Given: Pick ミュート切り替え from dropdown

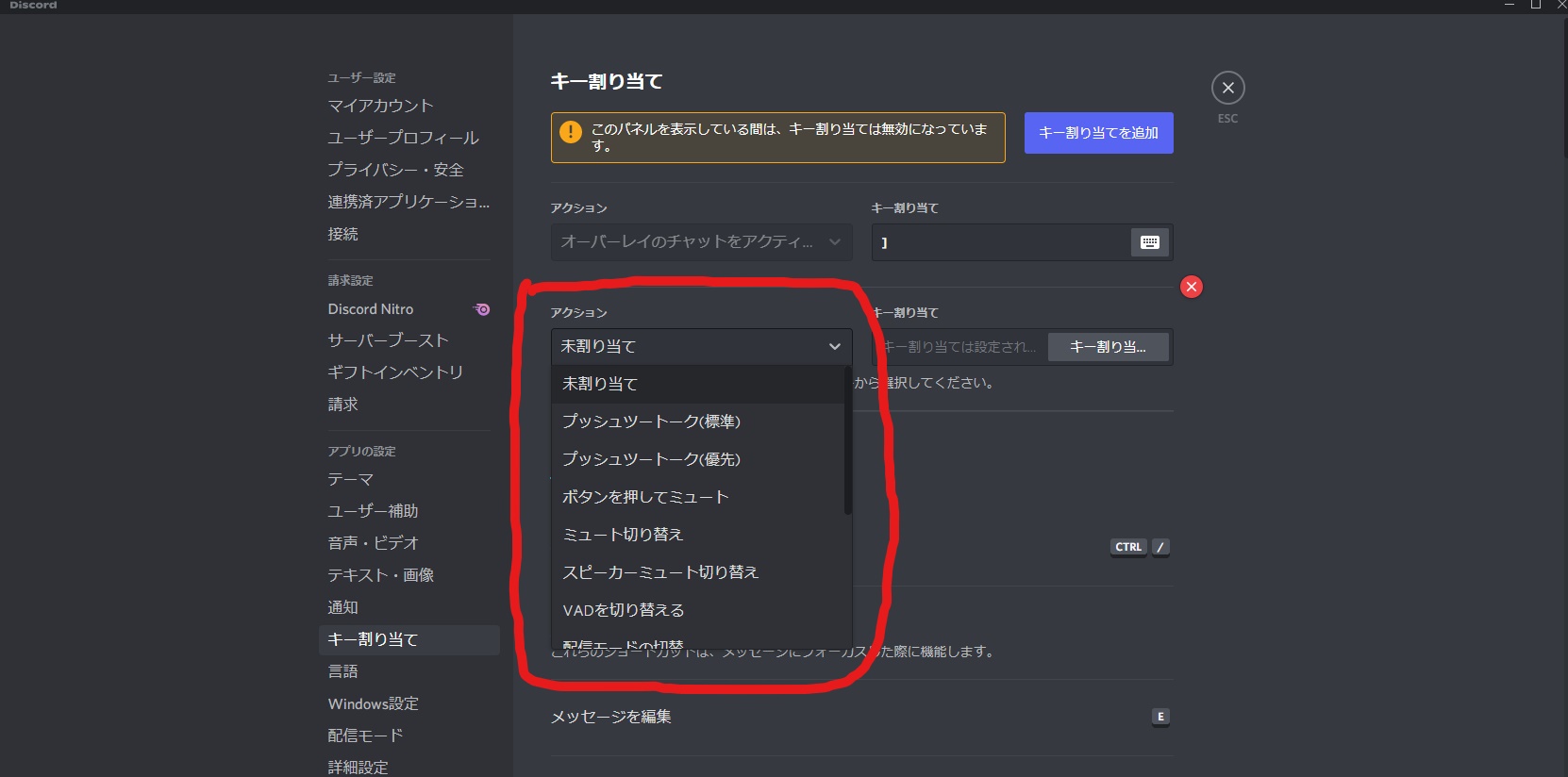Looking at the screenshot, I should click(x=623, y=535).
